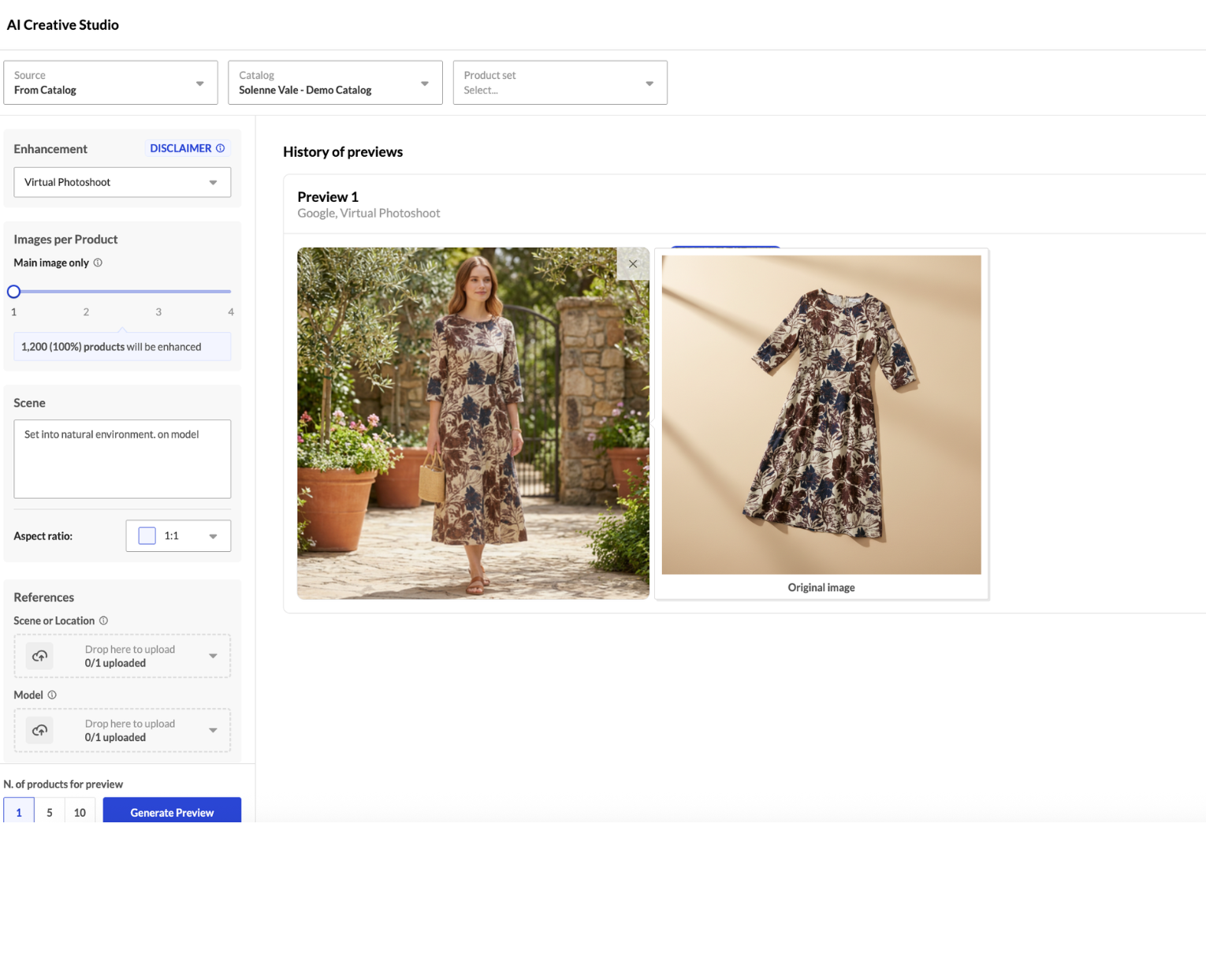Open the Catalog dropdown
This screenshot has width=1206, height=980.
tap(335, 83)
